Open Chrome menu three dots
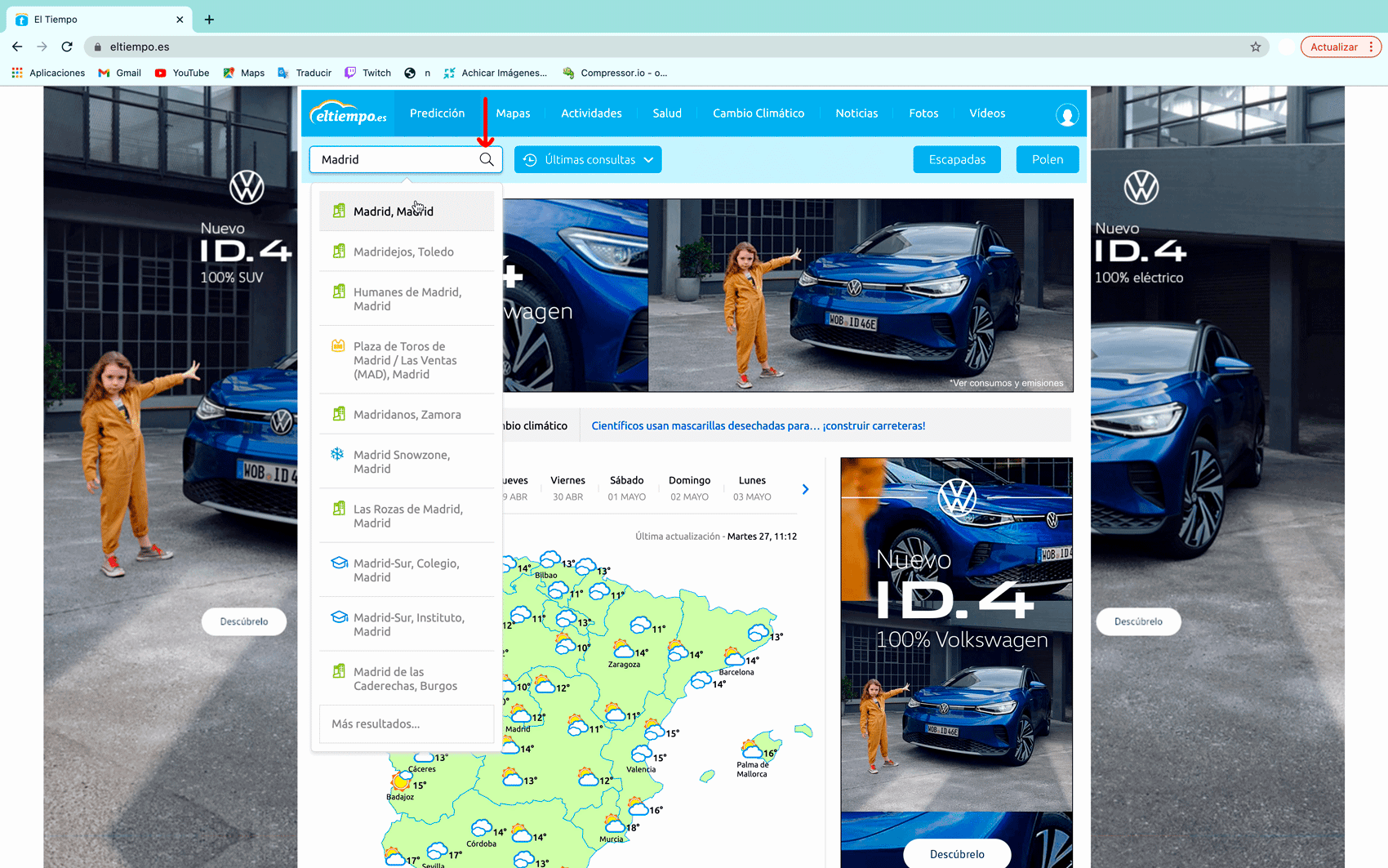Screen dimensions: 1388x868 (1371, 47)
